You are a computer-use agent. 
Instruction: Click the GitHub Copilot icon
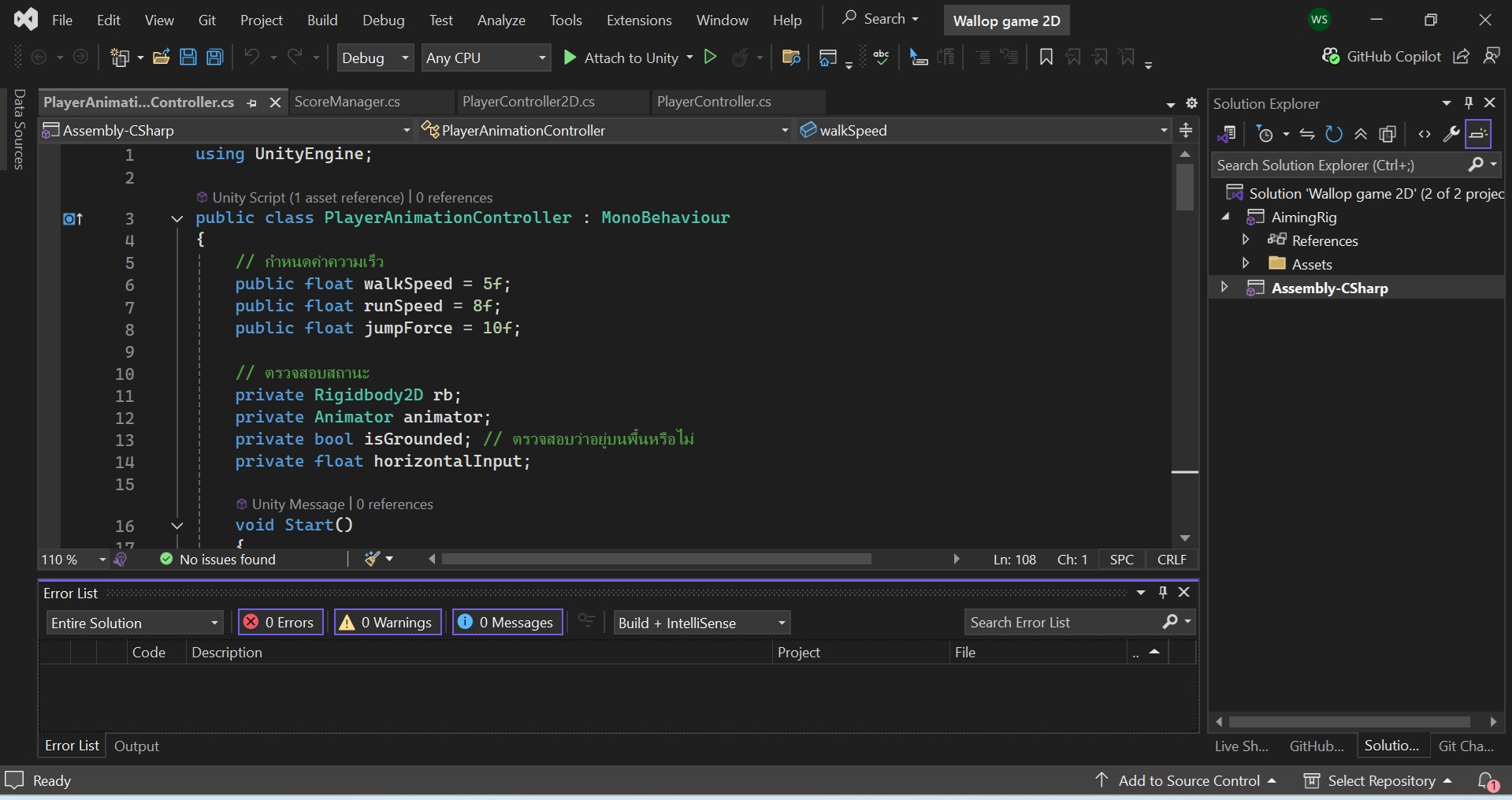1330,55
